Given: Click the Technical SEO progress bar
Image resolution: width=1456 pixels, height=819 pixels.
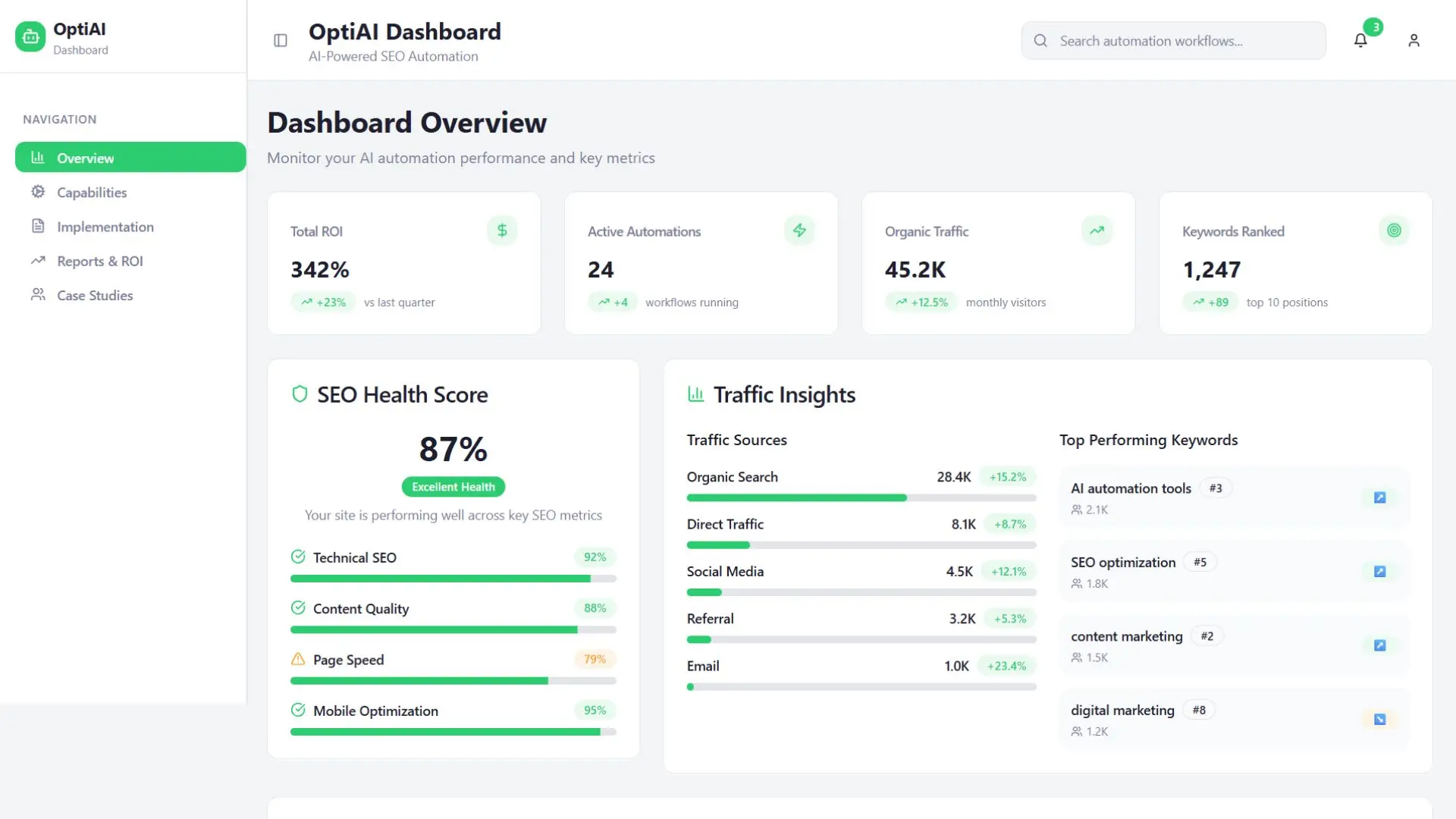Looking at the screenshot, I should point(453,579).
